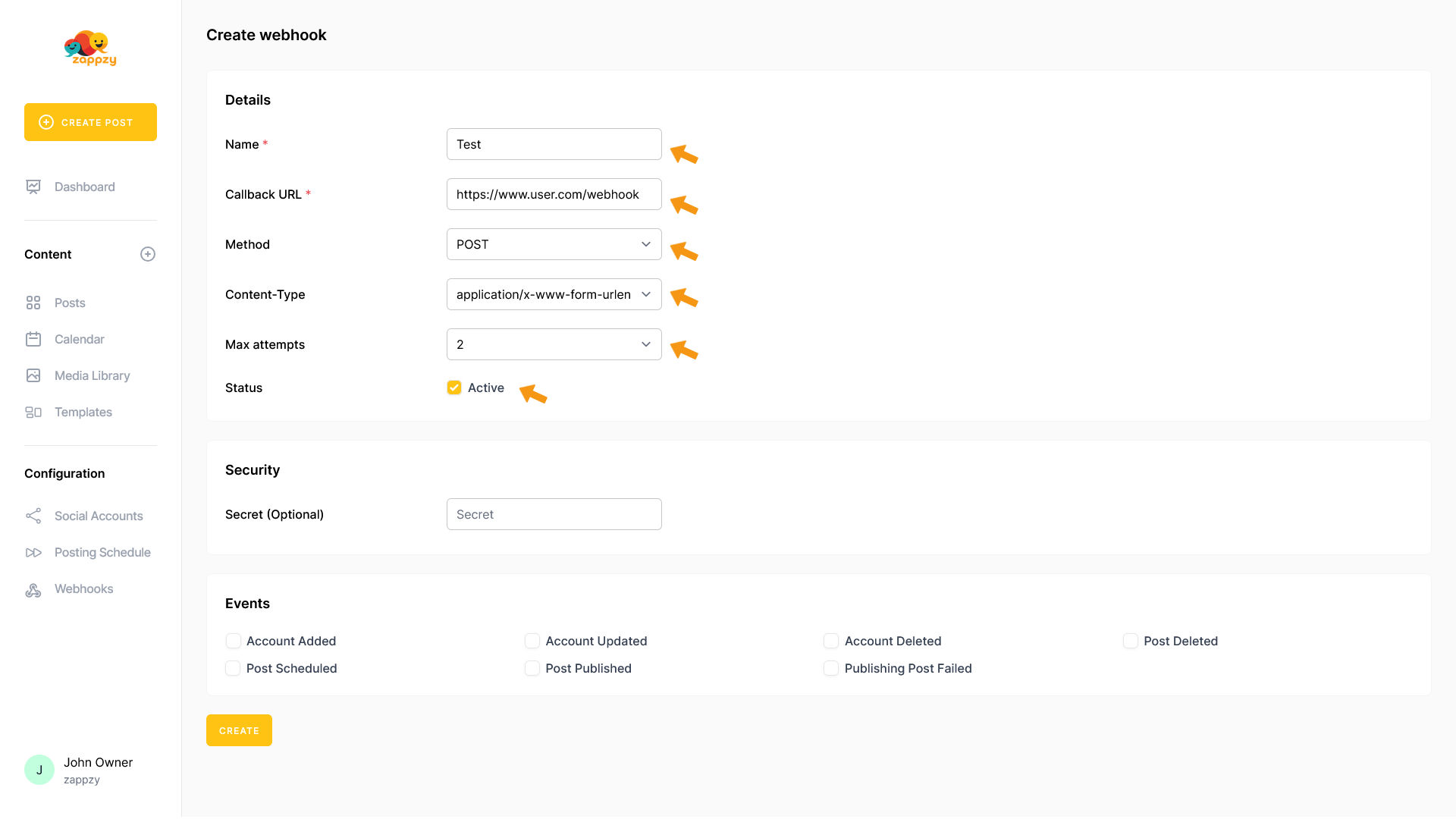Click the plus icon next to Content
Image resolution: width=1456 pixels, height=819 pixels.
pyautogui.click(x=148, y=254)
